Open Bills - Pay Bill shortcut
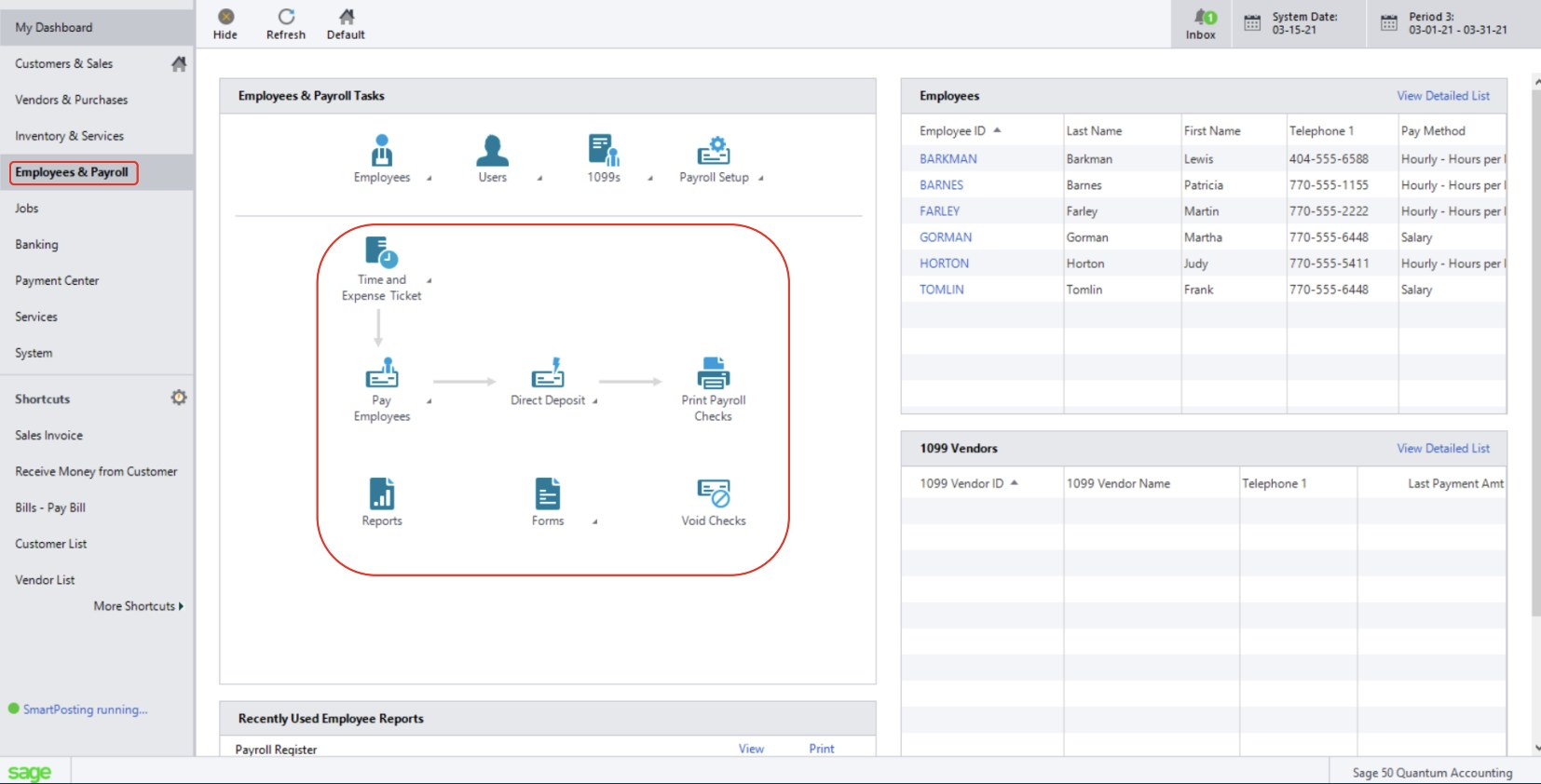Screen dimensions: 1541x784 tap(50, 507)
